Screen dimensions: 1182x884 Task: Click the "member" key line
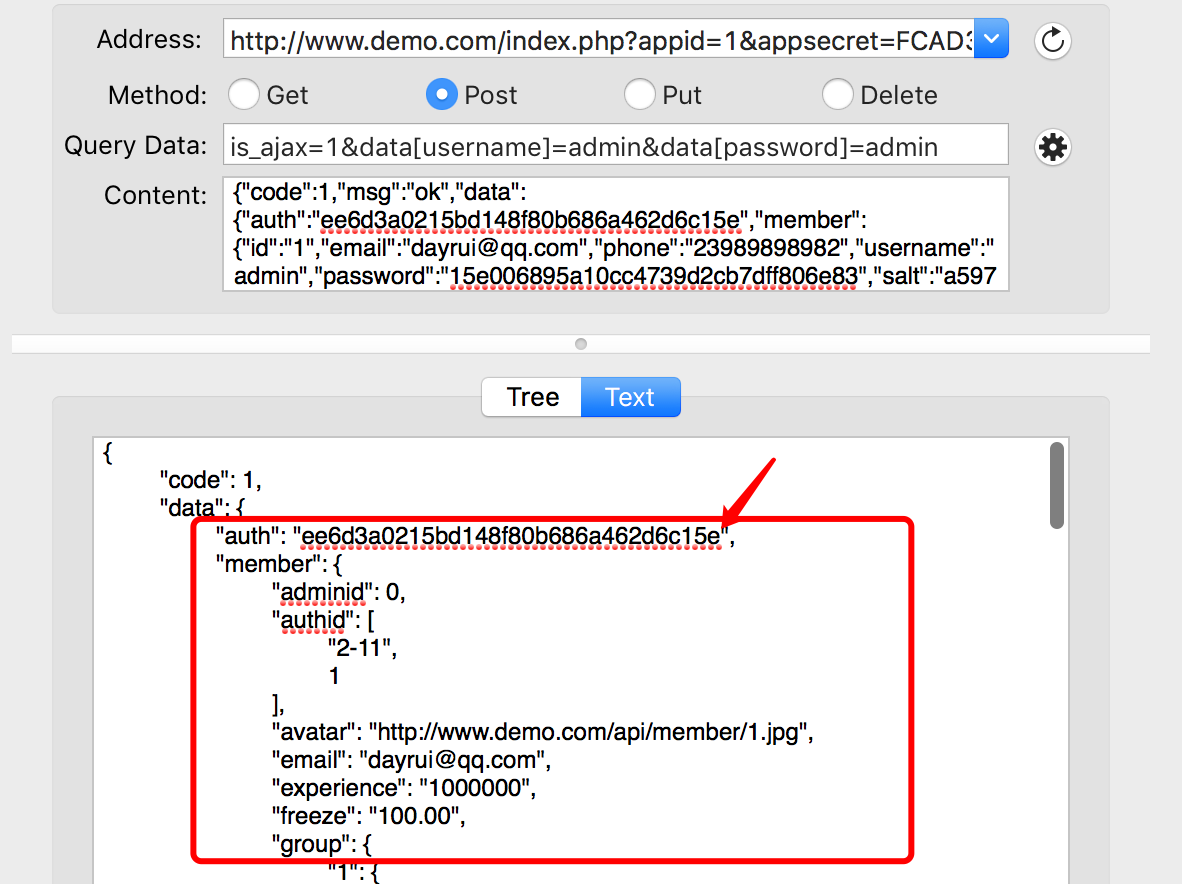(279, 564)
